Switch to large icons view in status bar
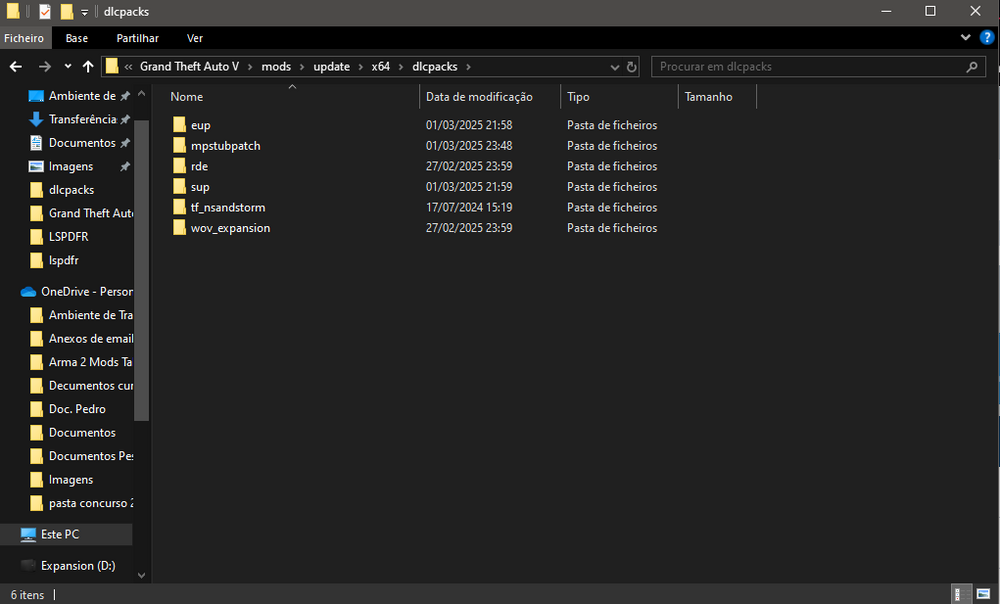 981,594
